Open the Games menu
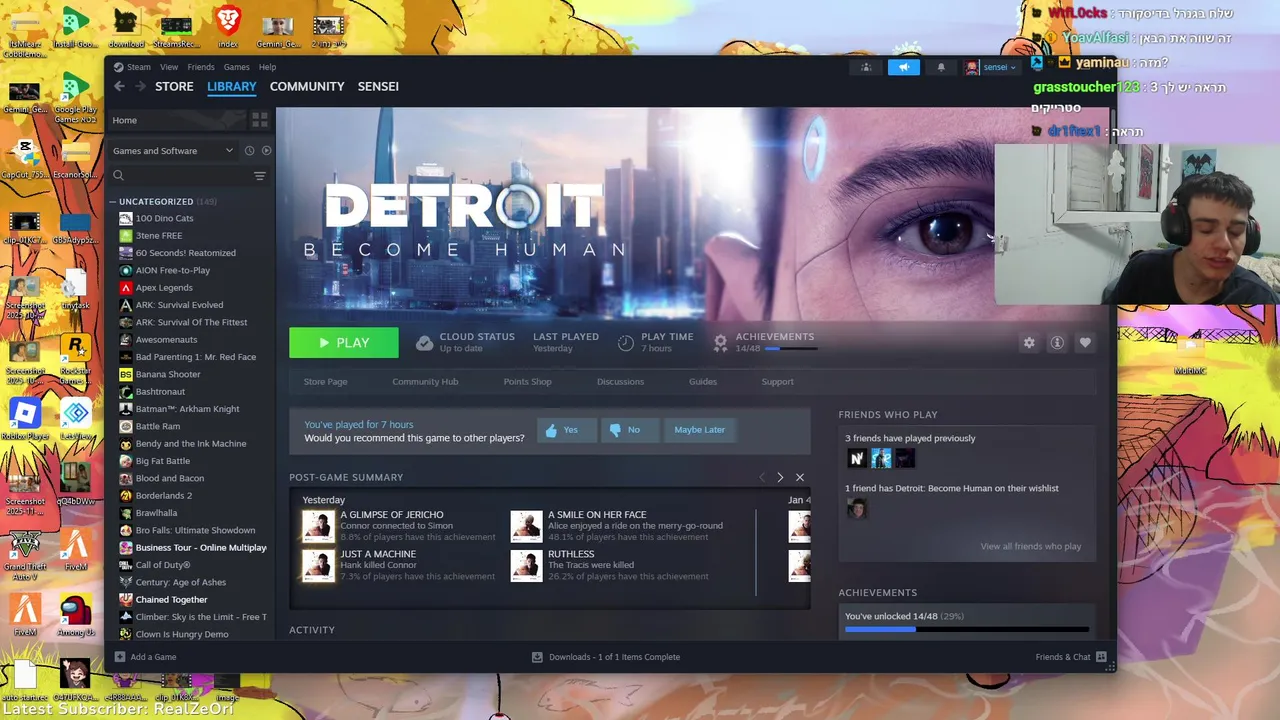Viewport: 1280px width, 720px height. point(237,67)
